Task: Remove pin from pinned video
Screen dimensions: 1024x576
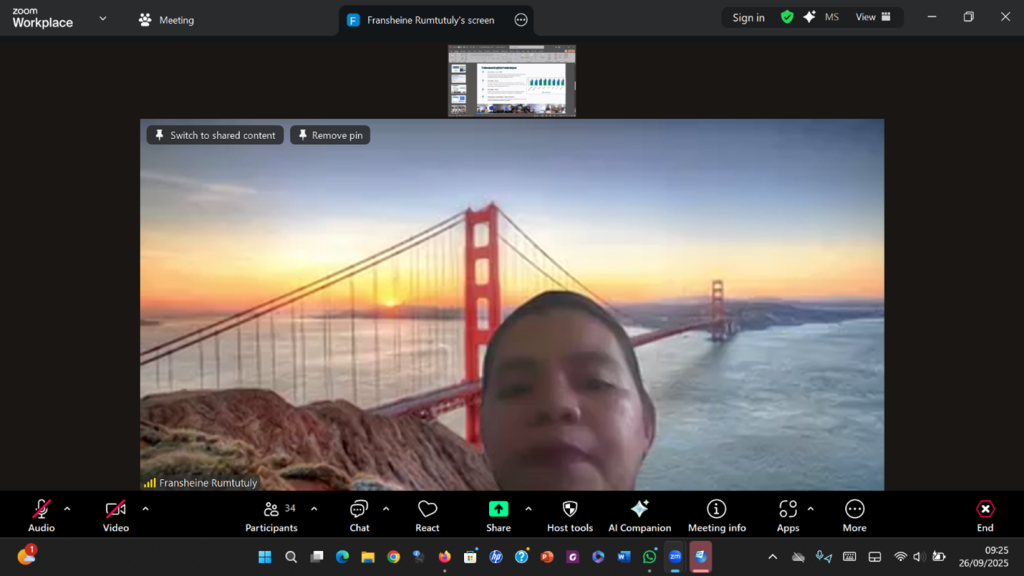Action: (x=330, y=135)
